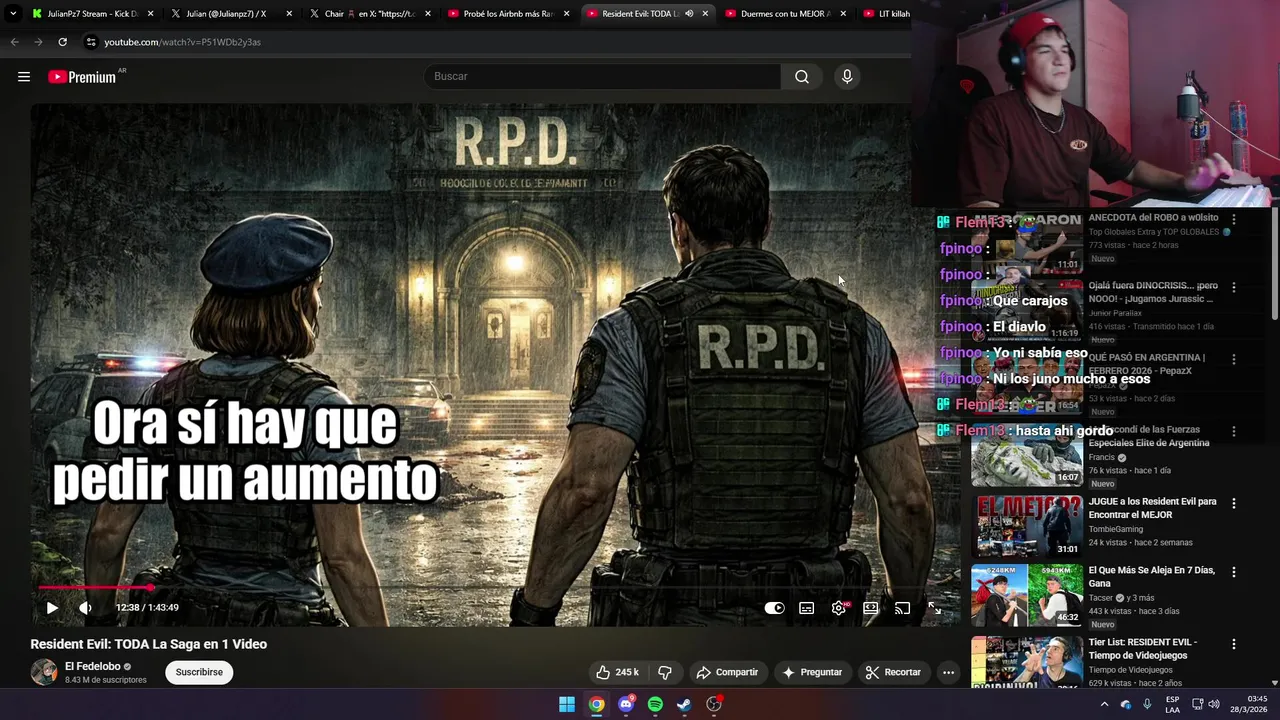Open more actions ellipsis below video
1280x720 pixels.
pyautogui.click(x=949, y=672)
